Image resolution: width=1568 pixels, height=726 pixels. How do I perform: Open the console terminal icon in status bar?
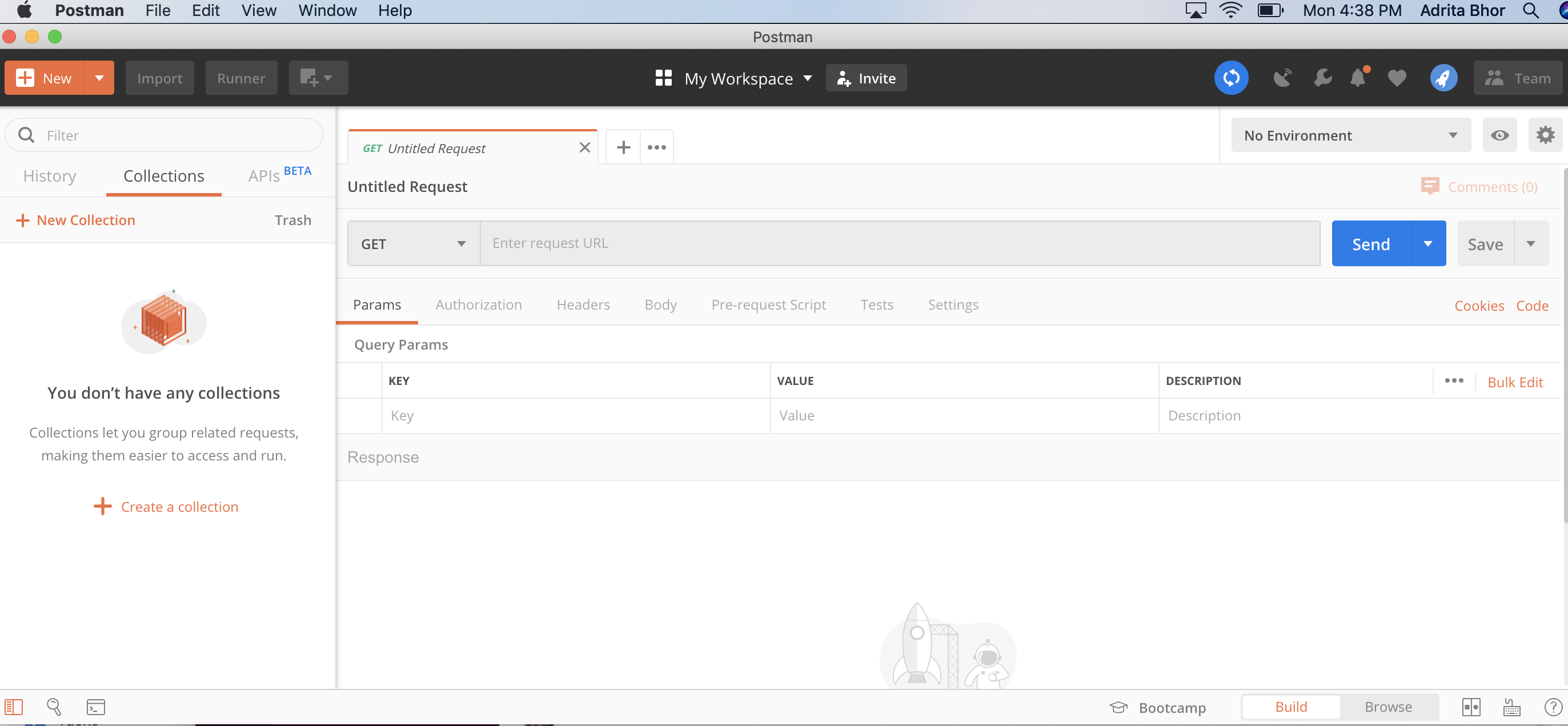point(94,707)
